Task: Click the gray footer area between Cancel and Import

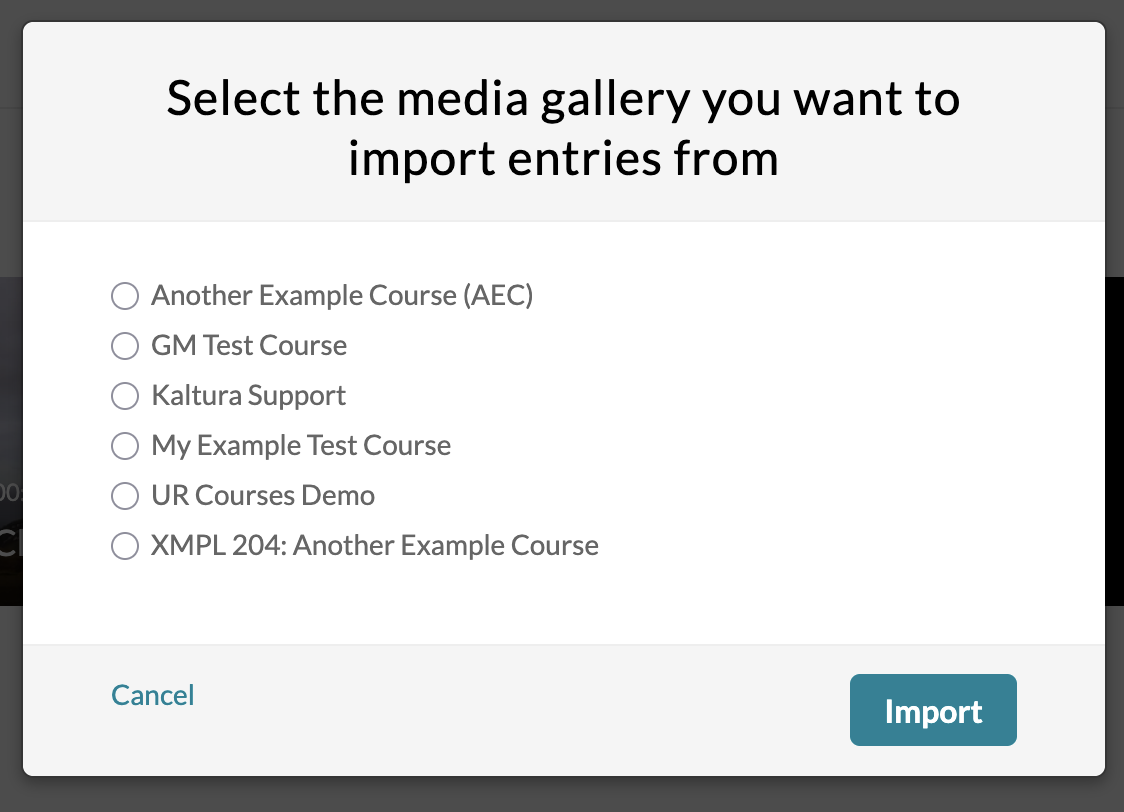Action: click(x=520, y=710)
